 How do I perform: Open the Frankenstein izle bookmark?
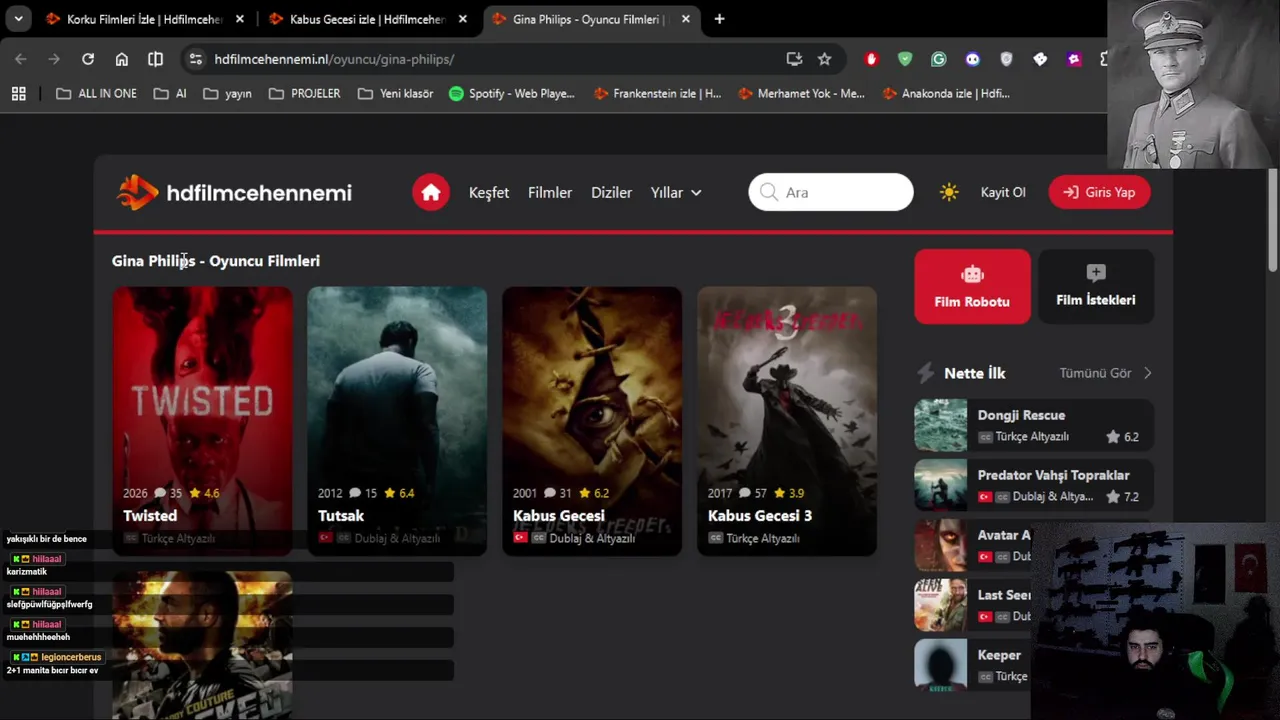[657, 93]
